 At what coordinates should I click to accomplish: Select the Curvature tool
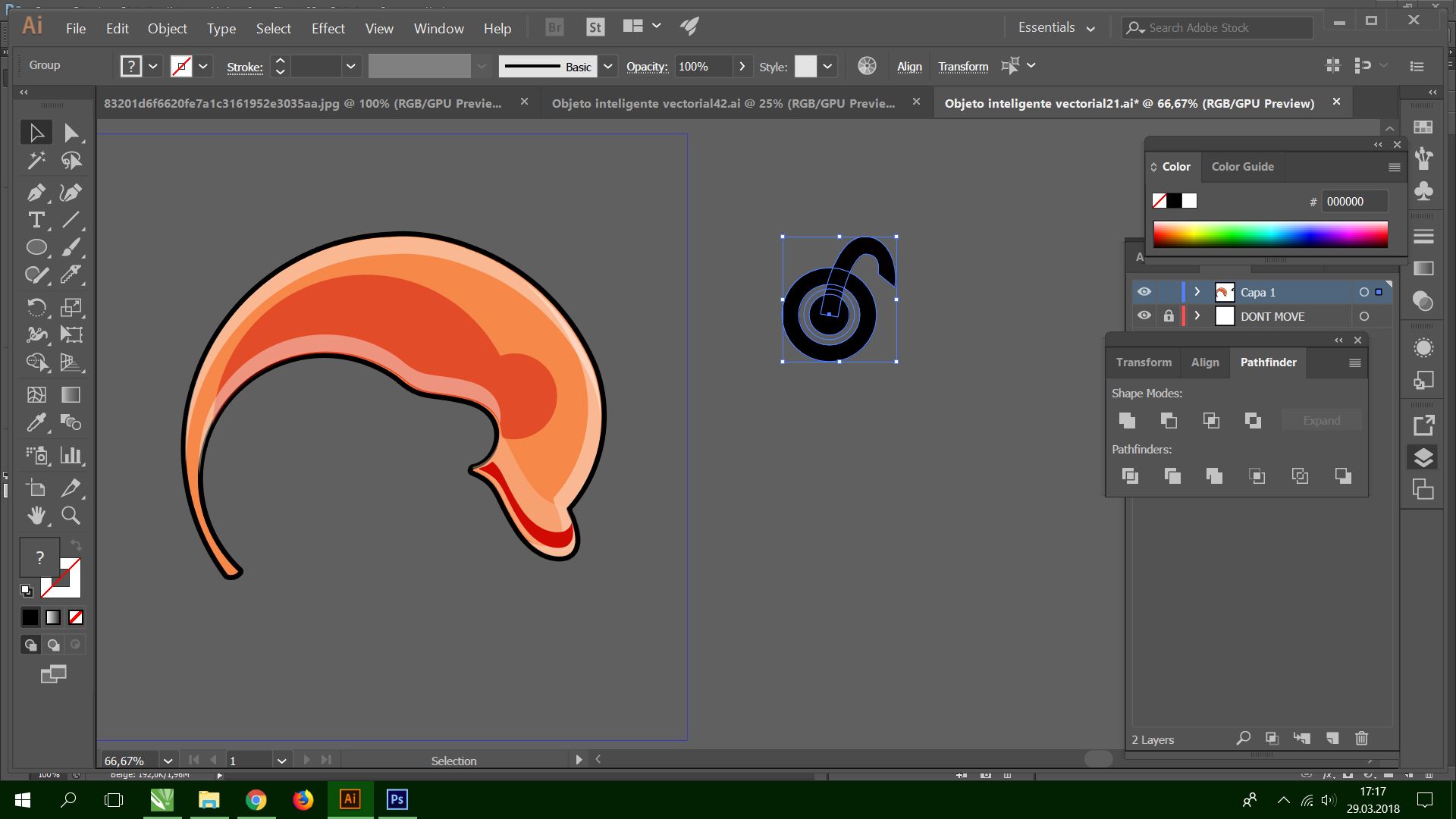pos(71,193)
